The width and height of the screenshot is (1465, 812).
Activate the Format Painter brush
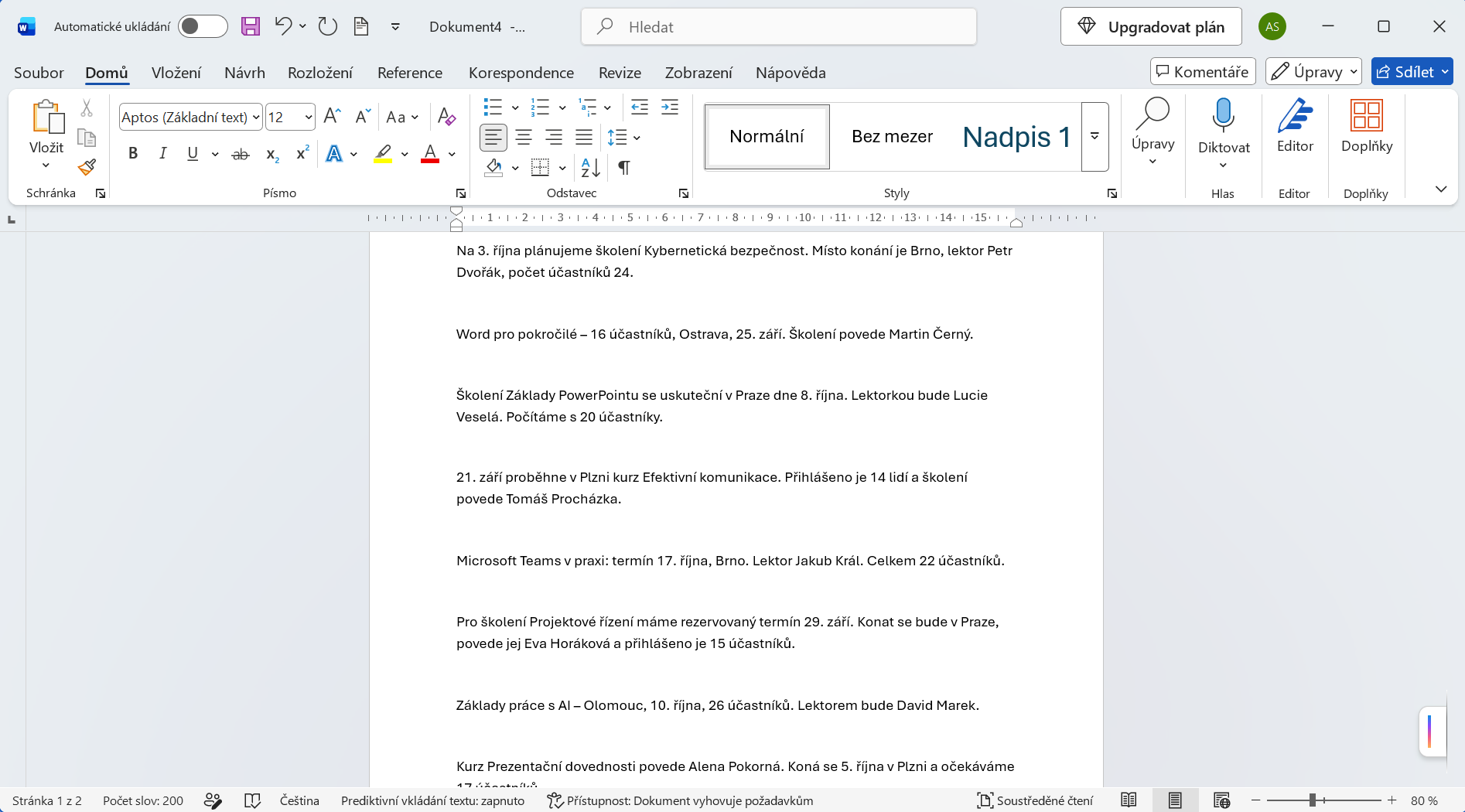click(87, 167)
